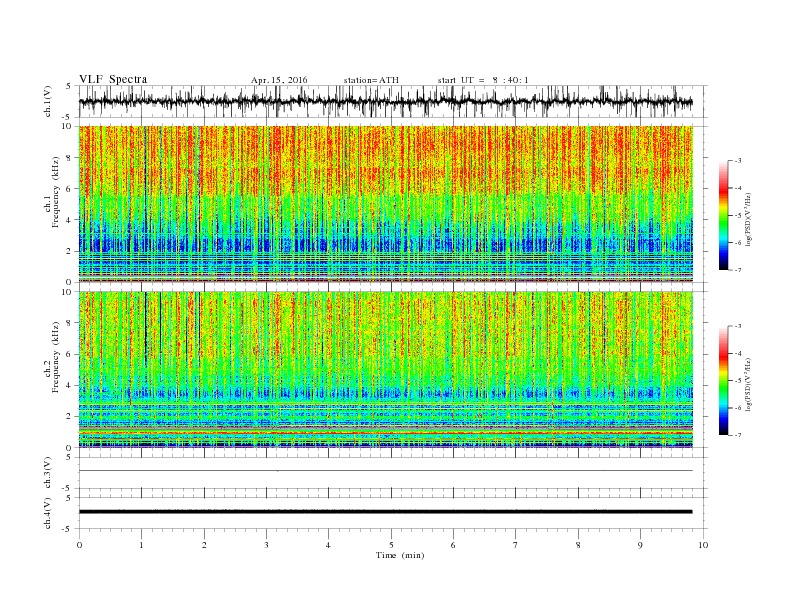Screen dimensions: 792x612
Task: Click the ch.2 colorbar "log(PSD)(V²/Hz)" label
Action: click(x=749, y=383)
